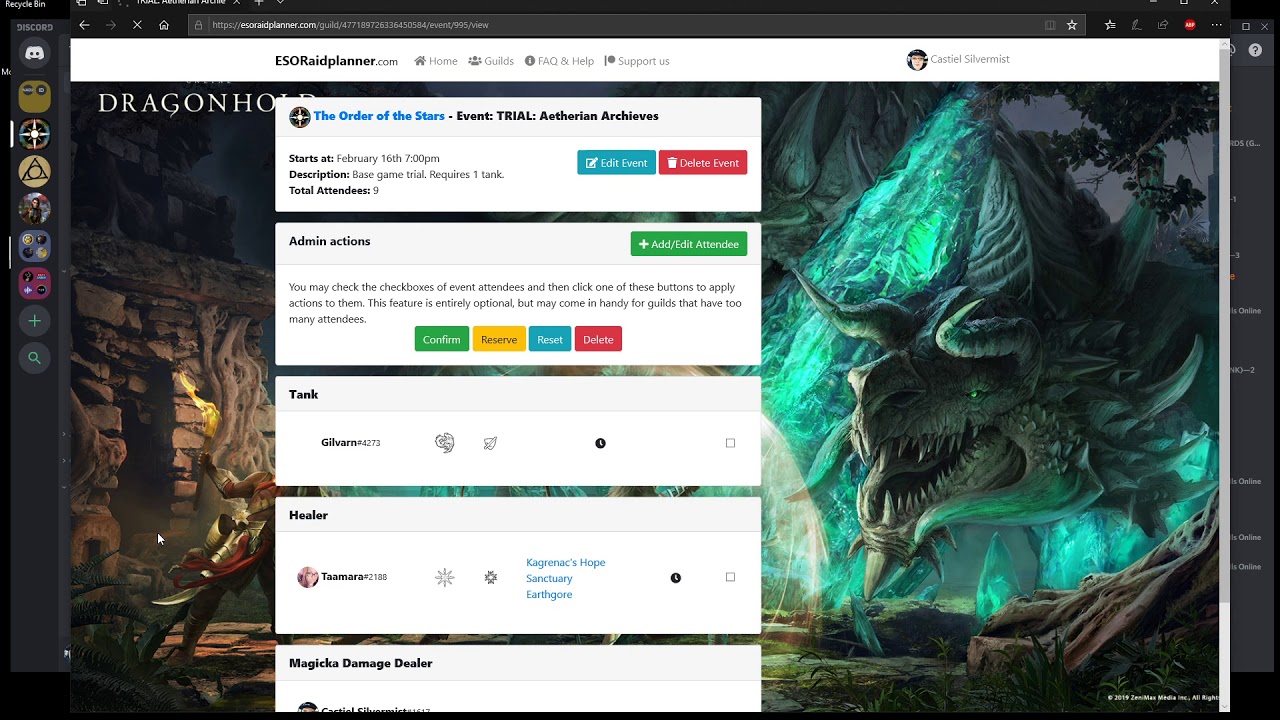The width and height of the screenshot is (1280, 720).
Task: Click Taamara's clock status icon
Action: 676,577
